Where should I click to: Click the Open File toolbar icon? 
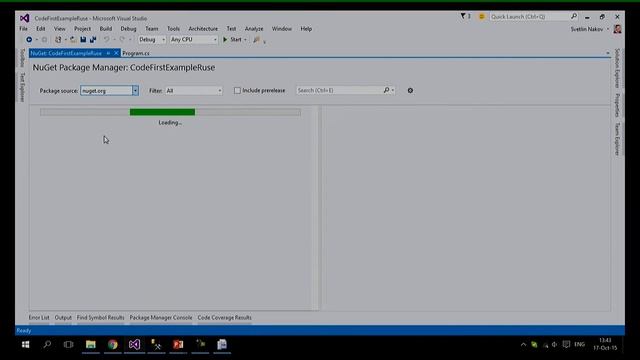73,40
